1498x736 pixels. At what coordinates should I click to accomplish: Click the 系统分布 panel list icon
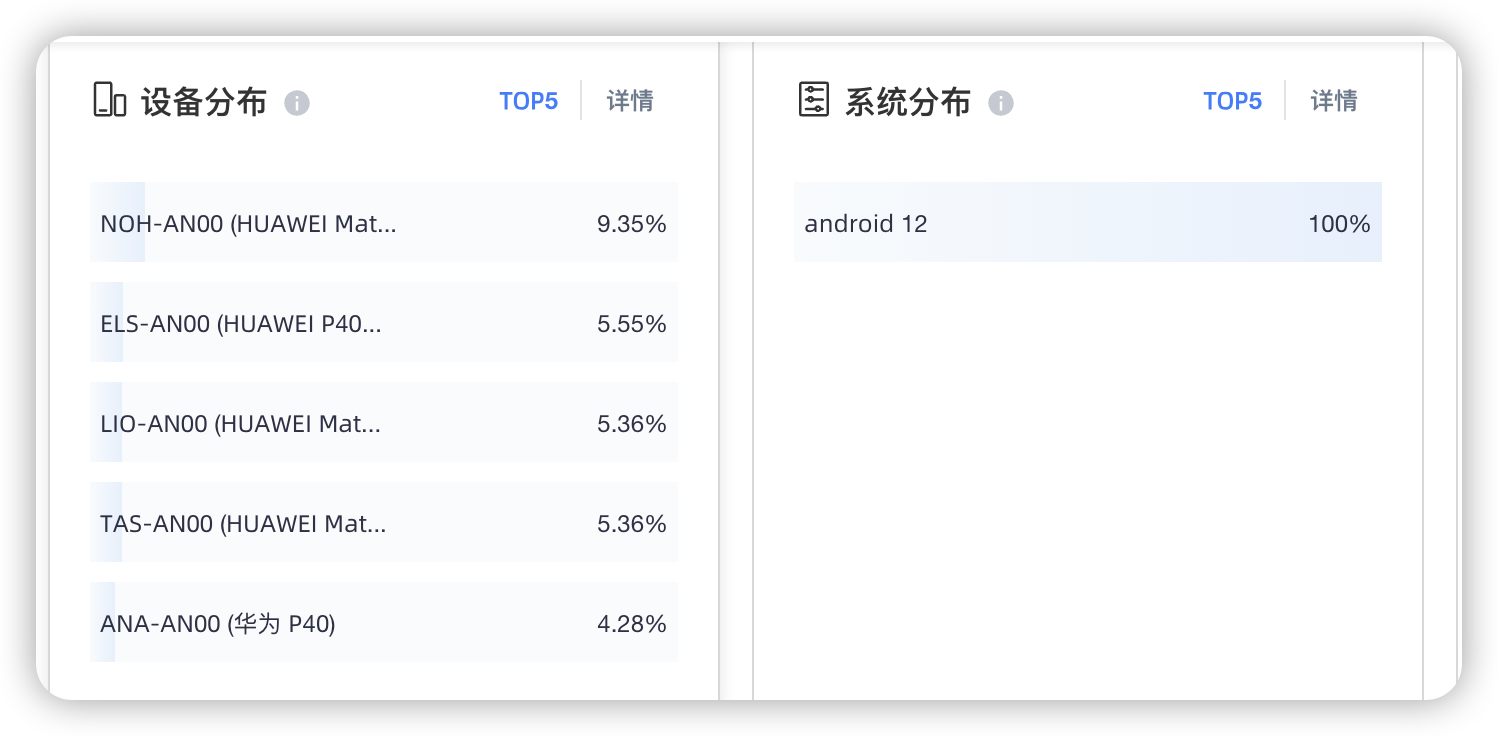pyautogui.click(x=814, y=100)
